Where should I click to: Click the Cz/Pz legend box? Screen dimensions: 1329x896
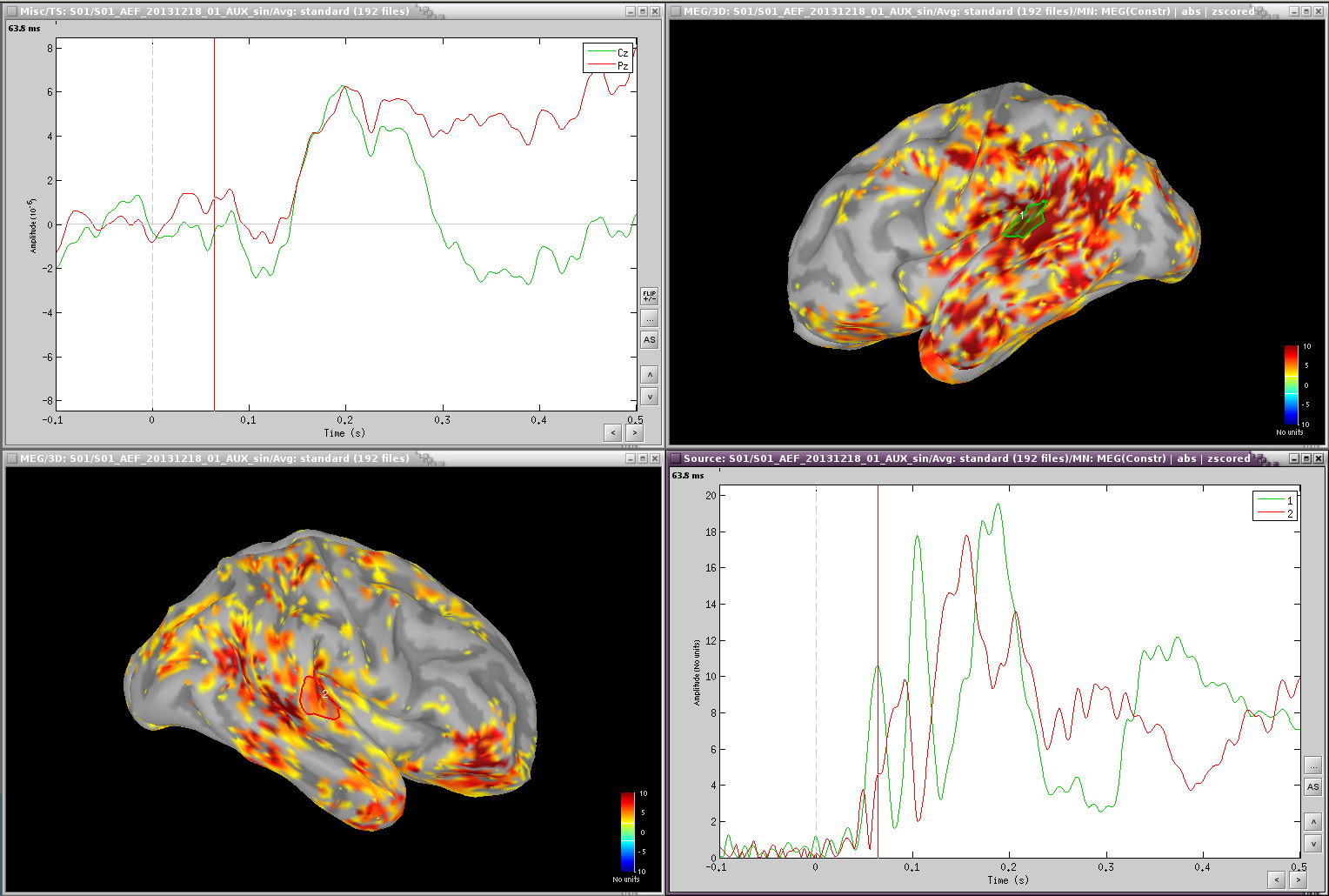(607, 58)
